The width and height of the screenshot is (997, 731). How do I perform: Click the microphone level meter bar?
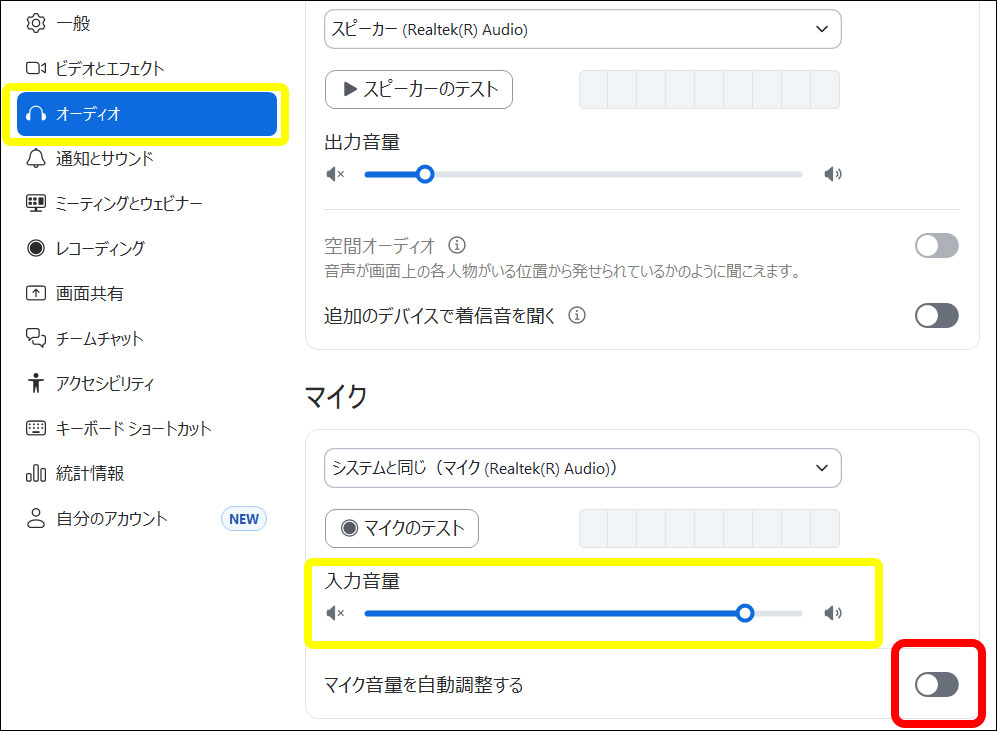click(x=709, y=528)
